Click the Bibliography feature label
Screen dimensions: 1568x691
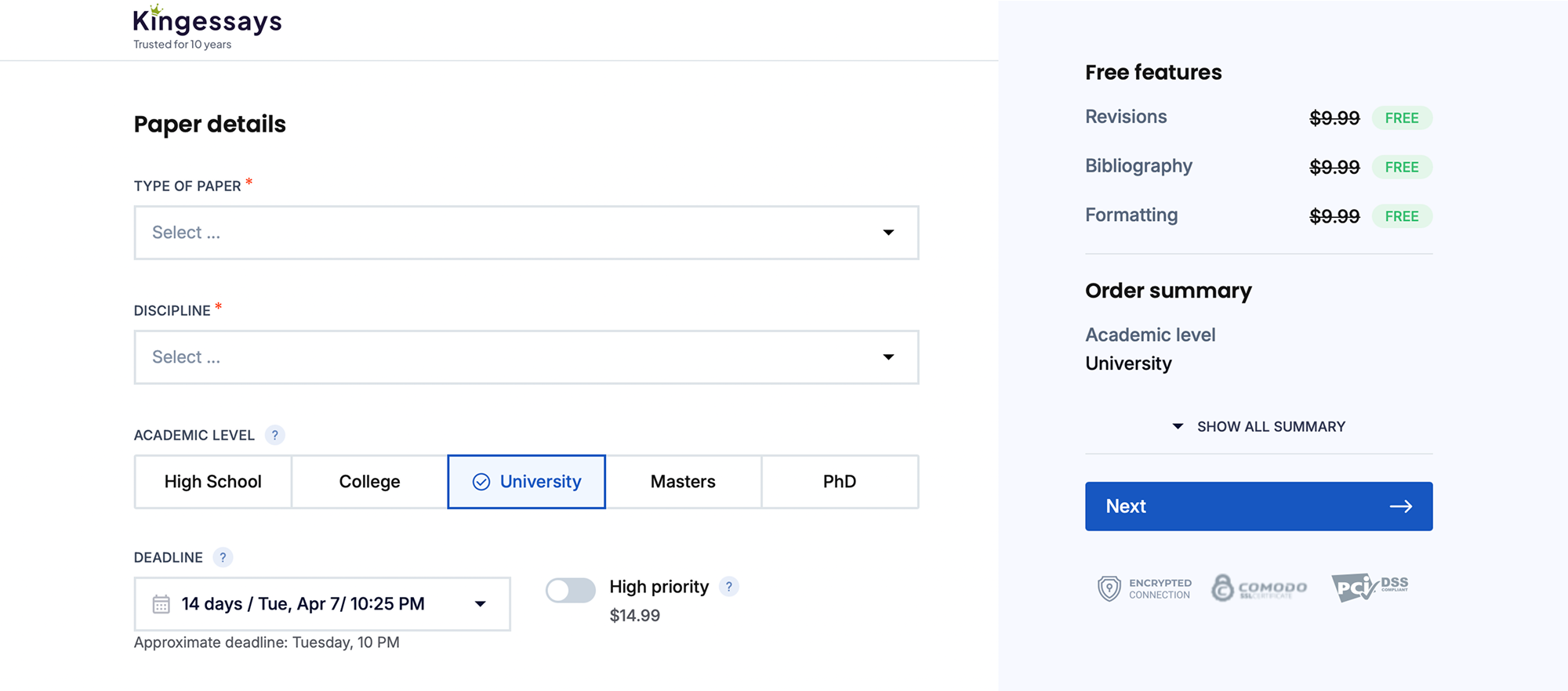pyautogui.click(x=1138, y=166)
